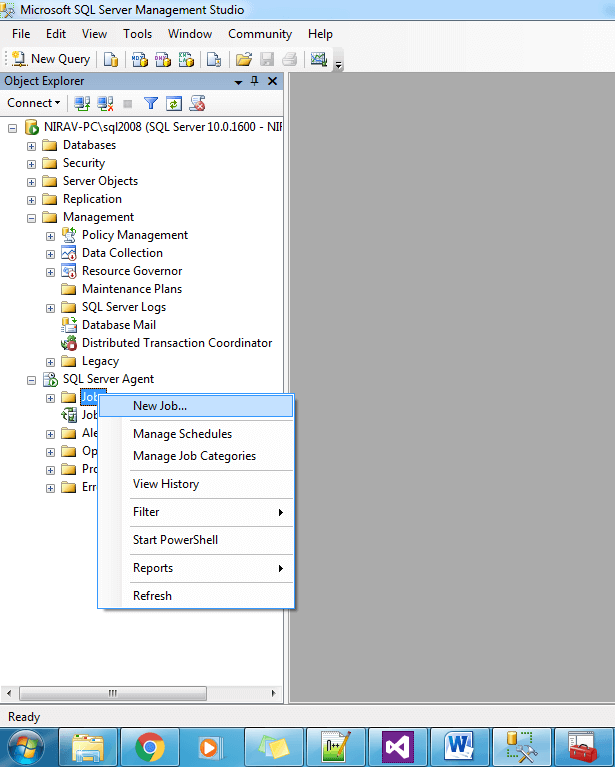Expand the Policy Management node
The height and width of the screenshot is (768, 615).
(x=50, y=236)
